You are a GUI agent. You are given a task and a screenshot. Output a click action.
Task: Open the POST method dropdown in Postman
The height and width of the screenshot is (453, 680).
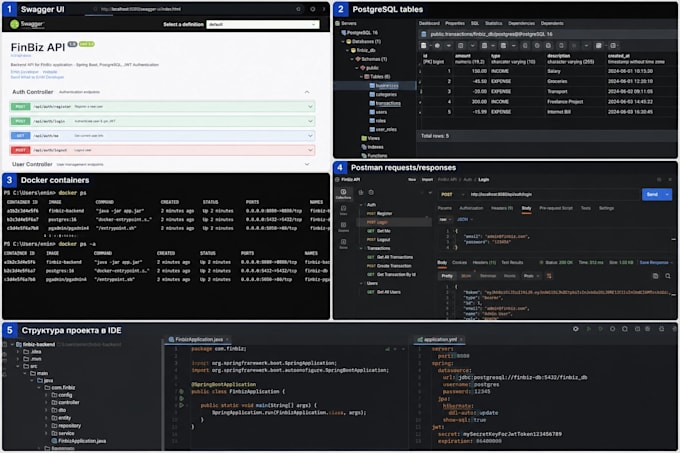(x=452, y=195)
